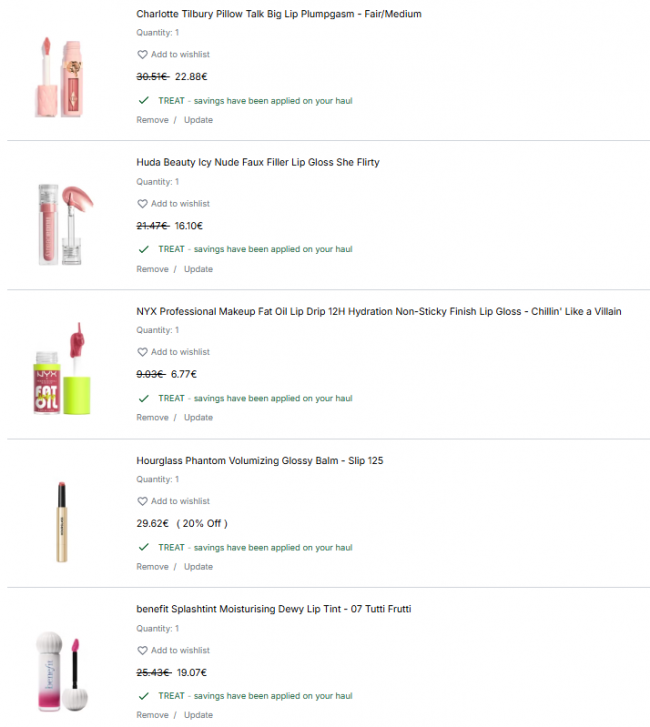Screen dimensions: 650x727
Task: Remove Huda Beauty Faux Filler Lip Gloss
Action: [x=152, y=269]
